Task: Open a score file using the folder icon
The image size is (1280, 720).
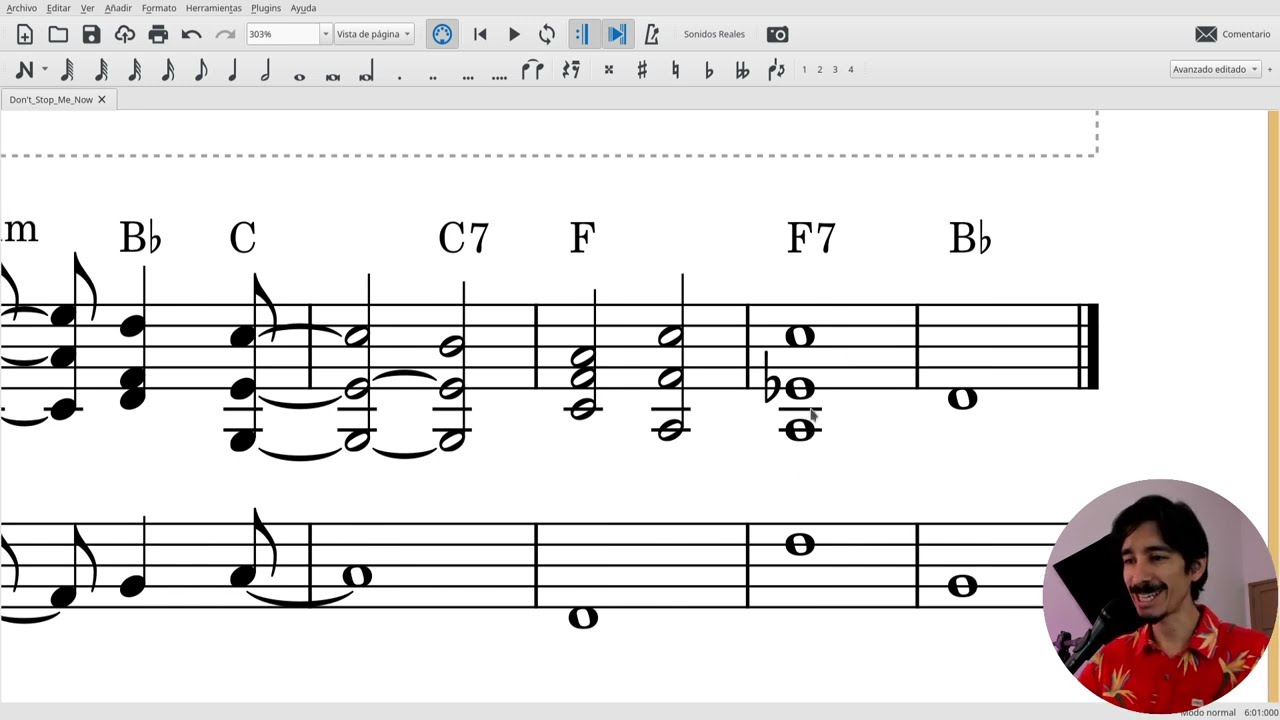Action: click(x=58, y=34)
